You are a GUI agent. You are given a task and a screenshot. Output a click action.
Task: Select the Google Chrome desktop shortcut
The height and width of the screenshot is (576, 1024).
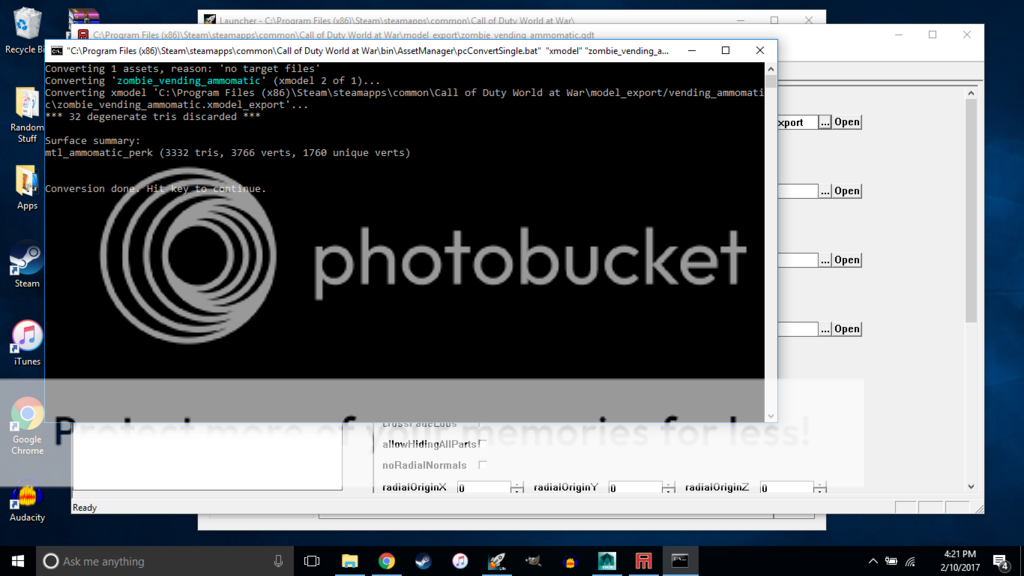(27, 426)
